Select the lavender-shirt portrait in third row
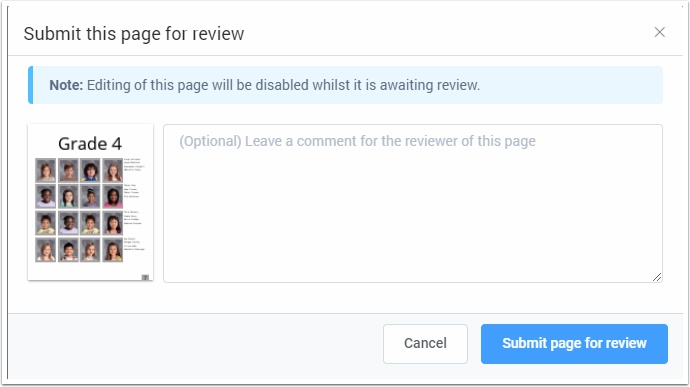690x387 pixels. [x=68, y=223]
